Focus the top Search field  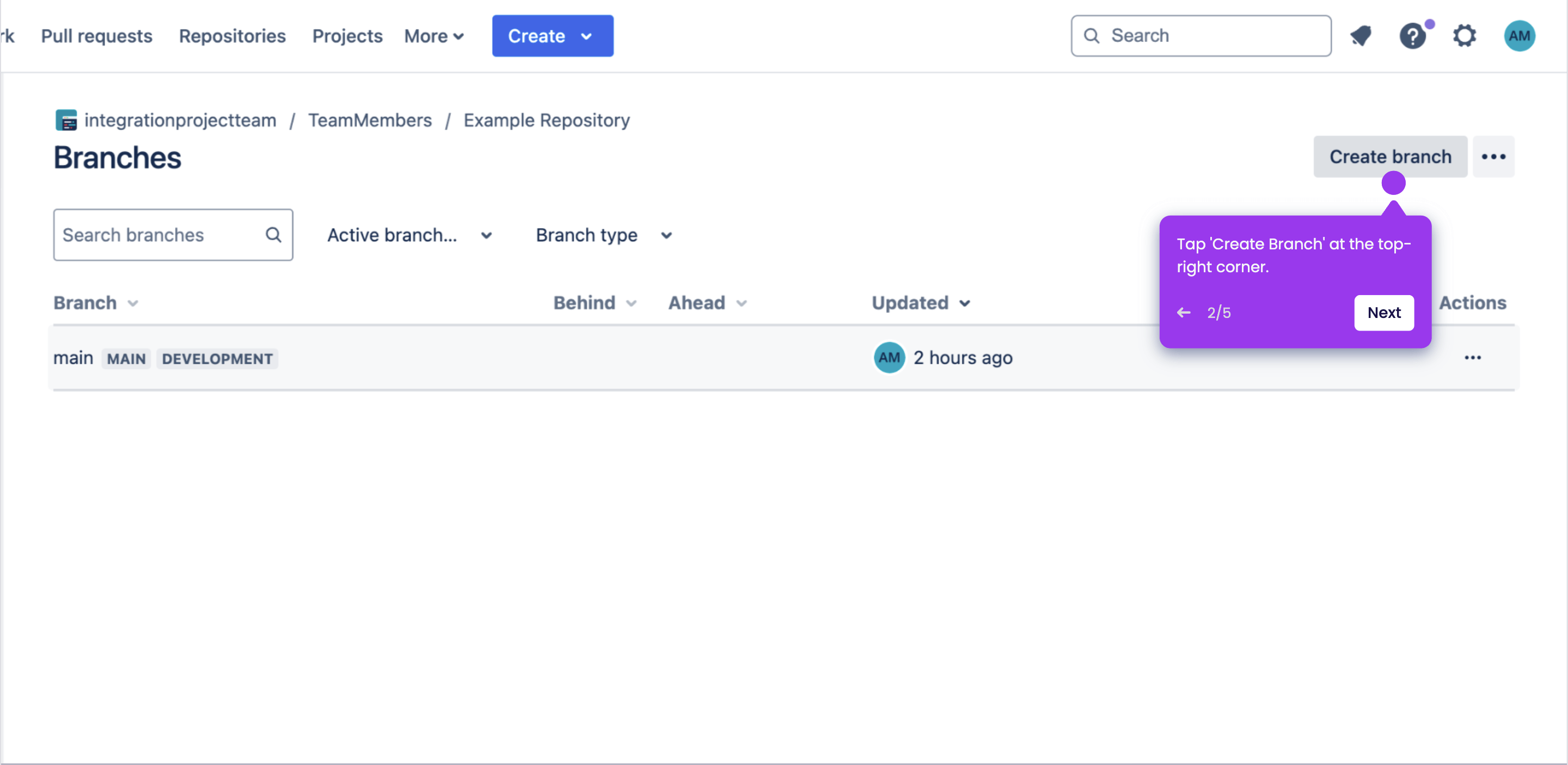pos(1200,36)
